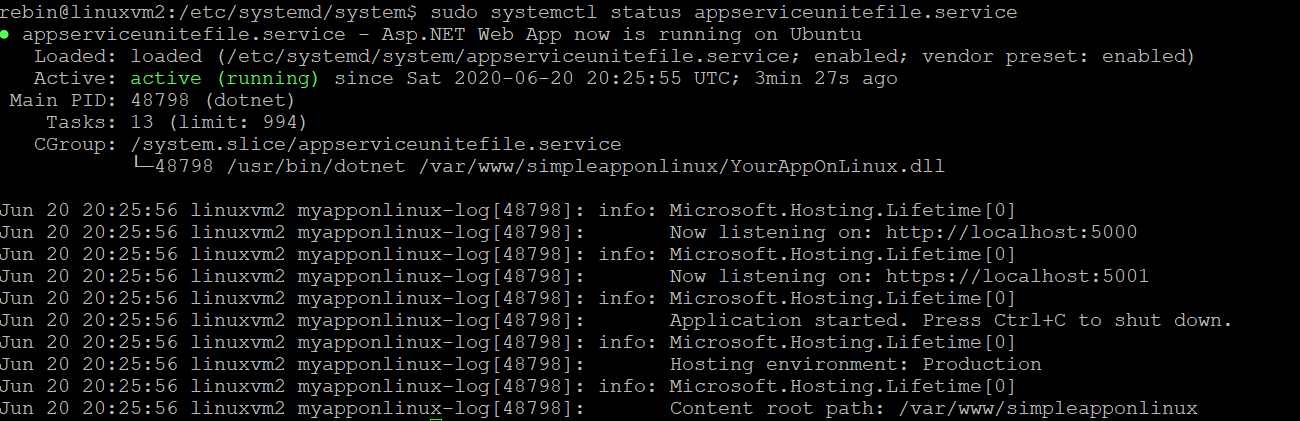
Task: Click the prompt text rebin@linuxvm2
Action: click(83, 12)
